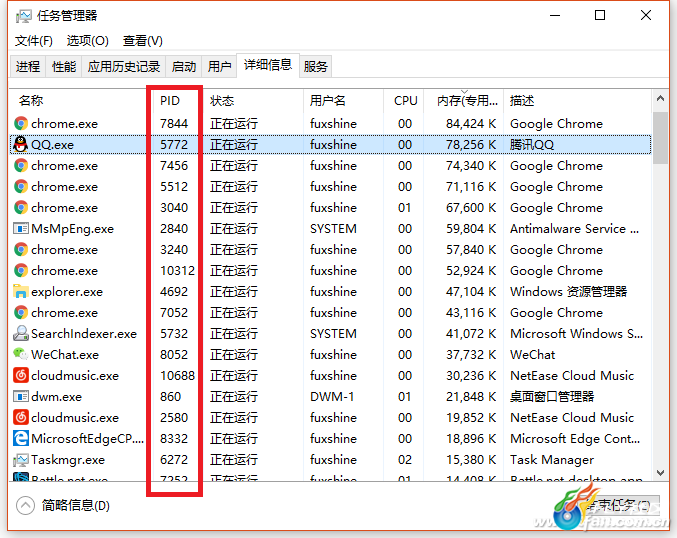
Task: Select the Taskmgr.exe process name
Action: (68, 460)
